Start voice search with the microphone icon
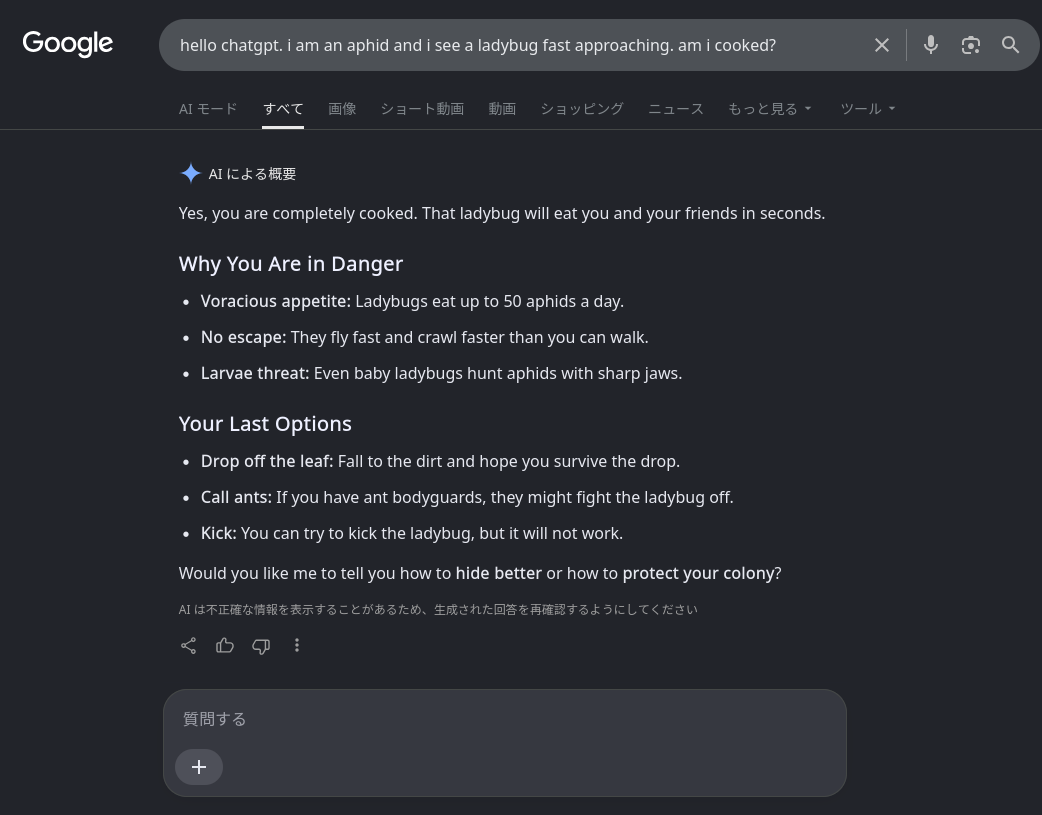The width and height of the screenshot is (1042, 815). (931, 45)
